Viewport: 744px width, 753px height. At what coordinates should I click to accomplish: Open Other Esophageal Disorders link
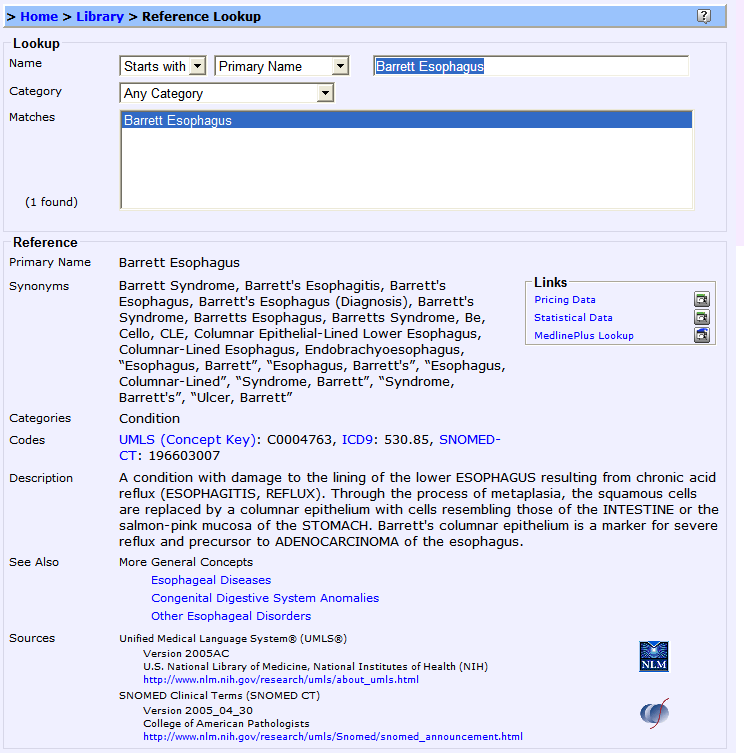tap(231, 616)
